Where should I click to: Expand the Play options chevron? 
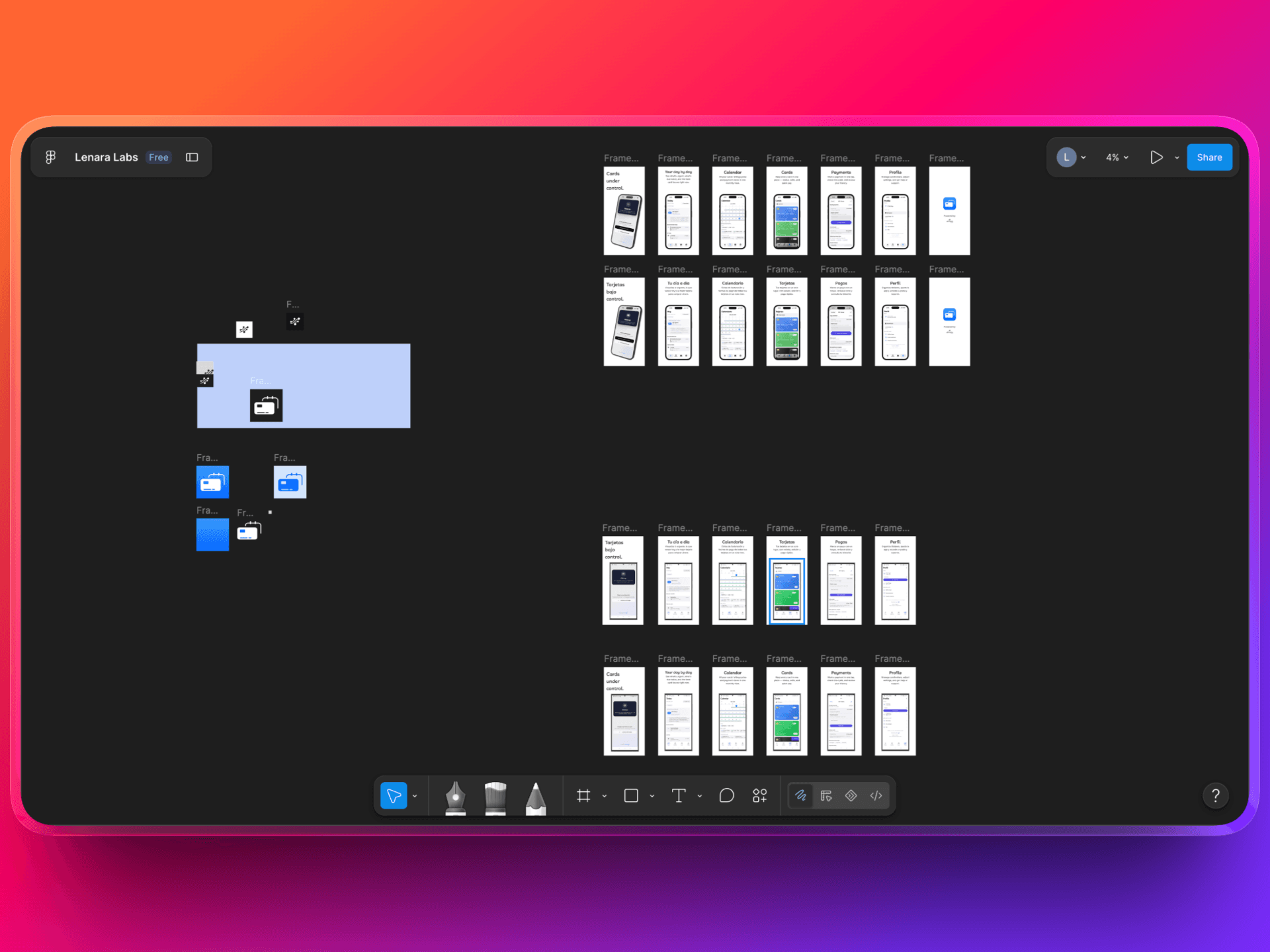pos(1177,158)
